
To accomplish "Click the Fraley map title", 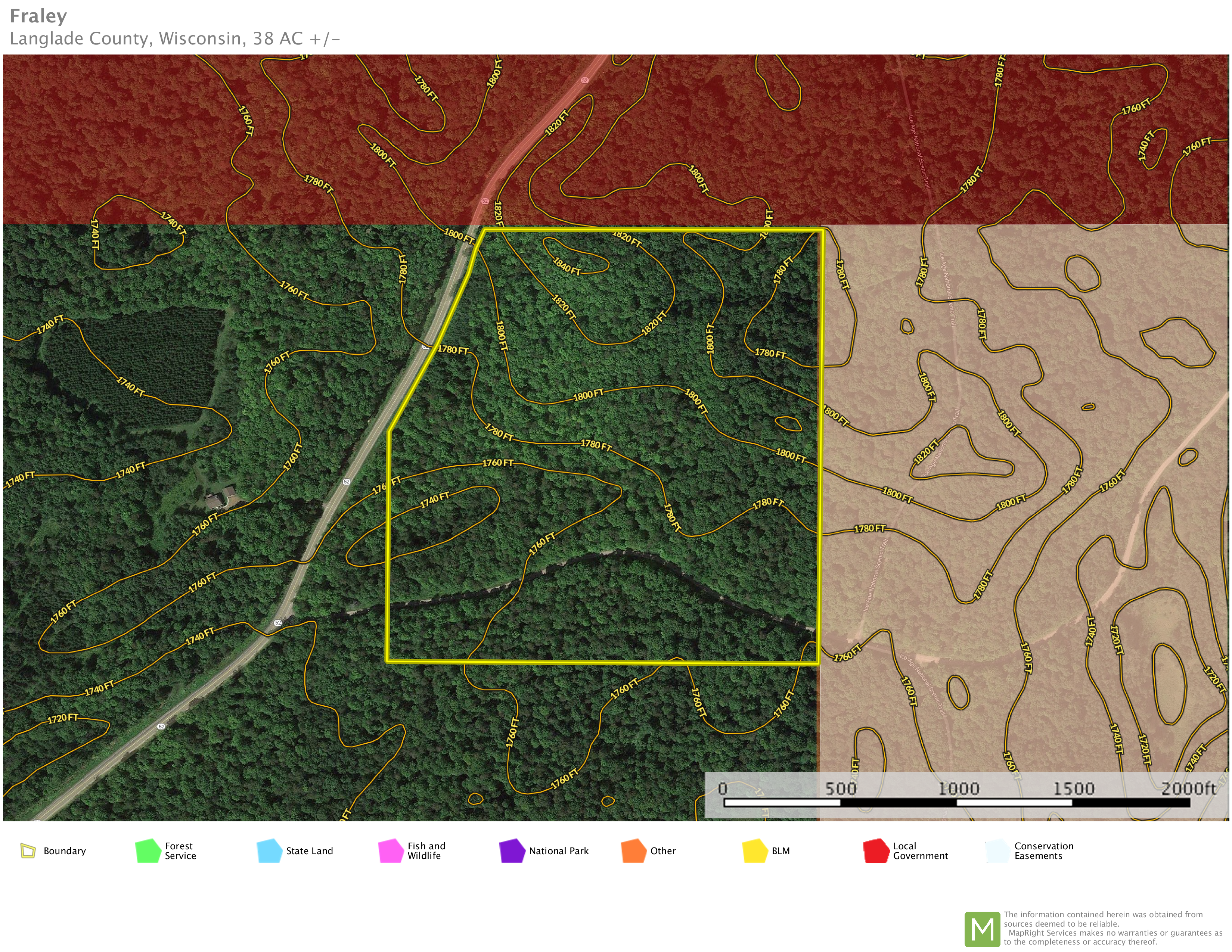I will 38,16.
